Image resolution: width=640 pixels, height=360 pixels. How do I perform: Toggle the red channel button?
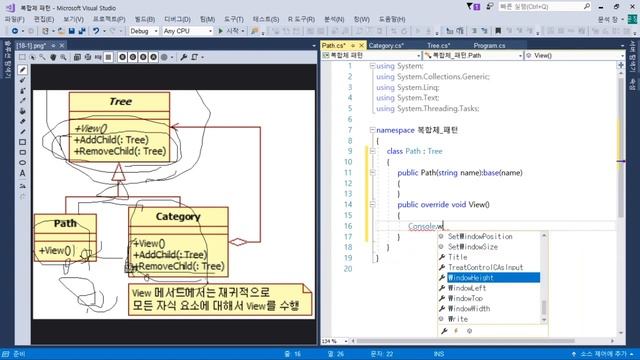pos(122,57)
